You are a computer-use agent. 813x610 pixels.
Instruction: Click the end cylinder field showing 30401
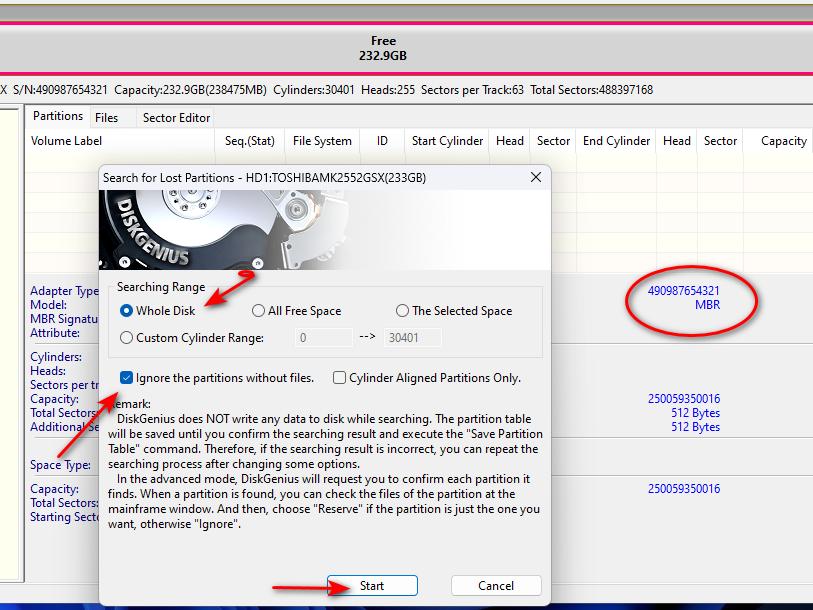pyautogui.click(x=413, y=338)
